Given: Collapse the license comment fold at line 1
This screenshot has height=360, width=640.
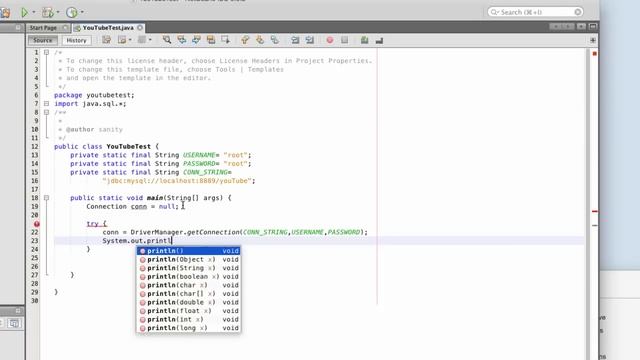Looking at the screenshot, I should (47, 52).
